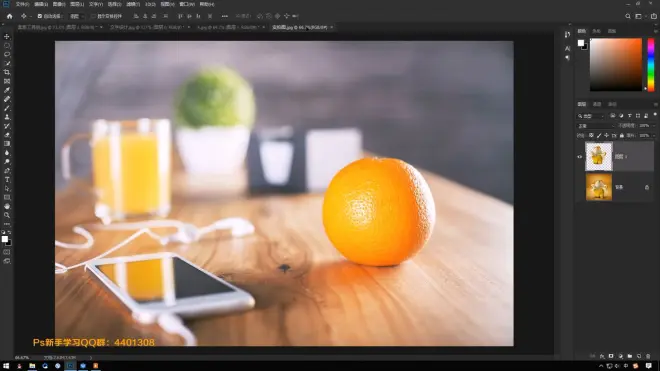Select the Dodge tool
660x371 pixels.
pos(7,162)
